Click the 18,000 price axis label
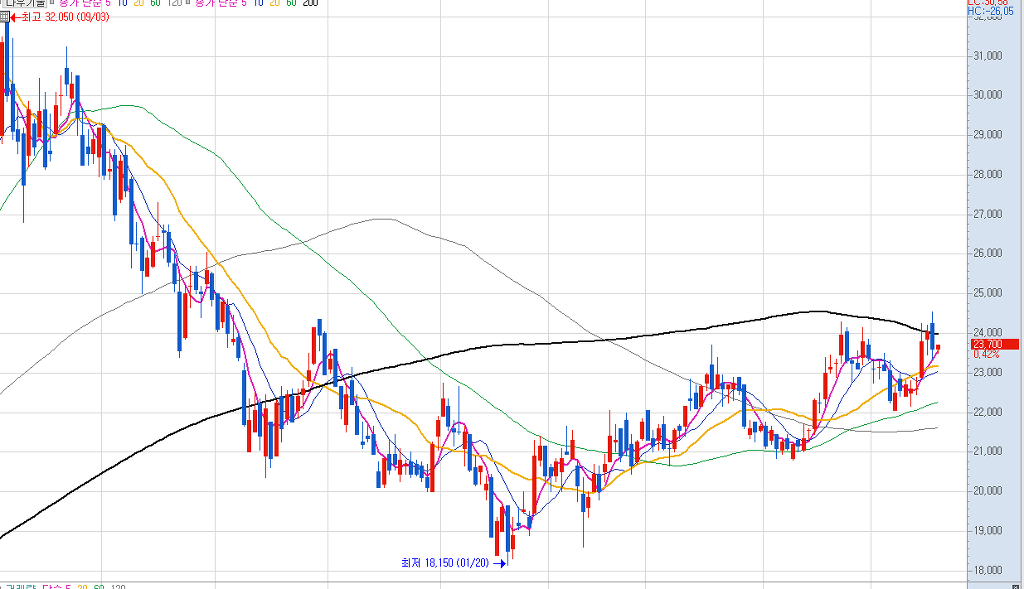The height and width of the screenshot is (589, 1024). pyautogui.click(x=987, y=570)
